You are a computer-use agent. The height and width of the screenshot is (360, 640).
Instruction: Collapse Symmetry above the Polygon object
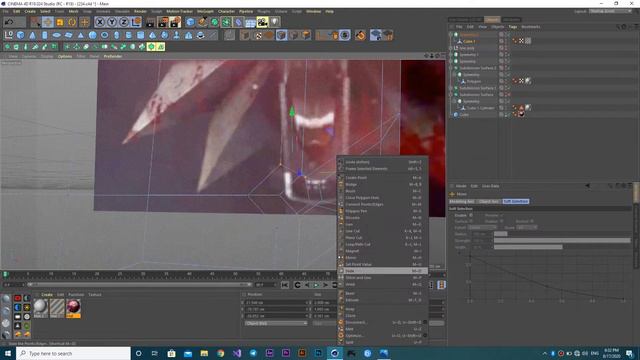(454, 75)
